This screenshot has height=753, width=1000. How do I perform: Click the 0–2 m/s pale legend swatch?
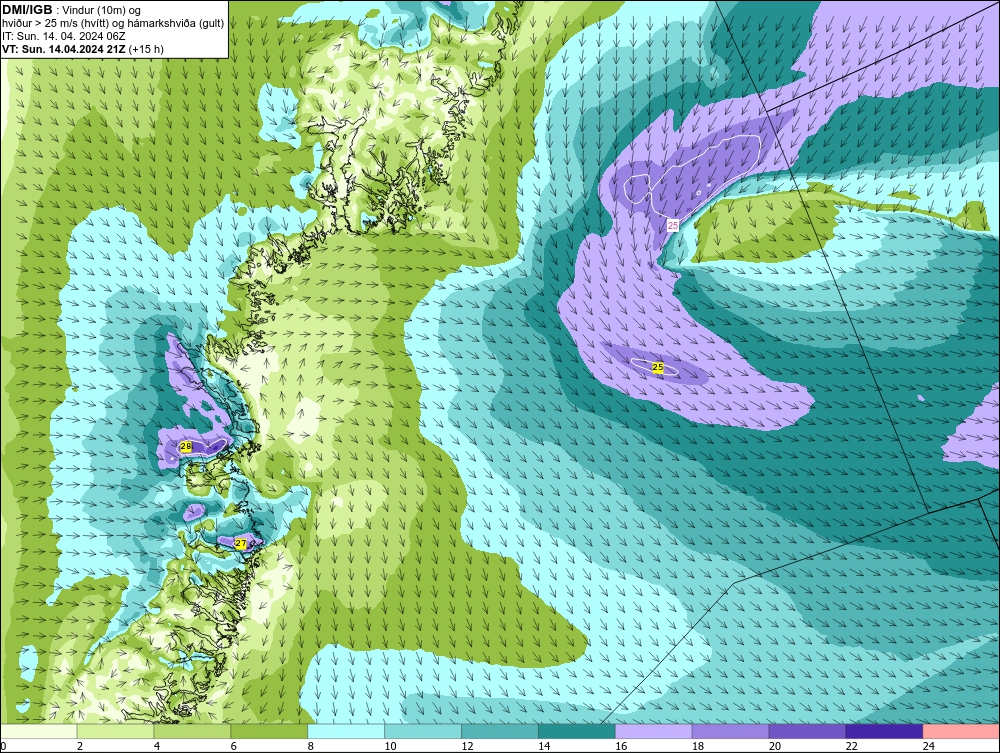tap(39, 731)
